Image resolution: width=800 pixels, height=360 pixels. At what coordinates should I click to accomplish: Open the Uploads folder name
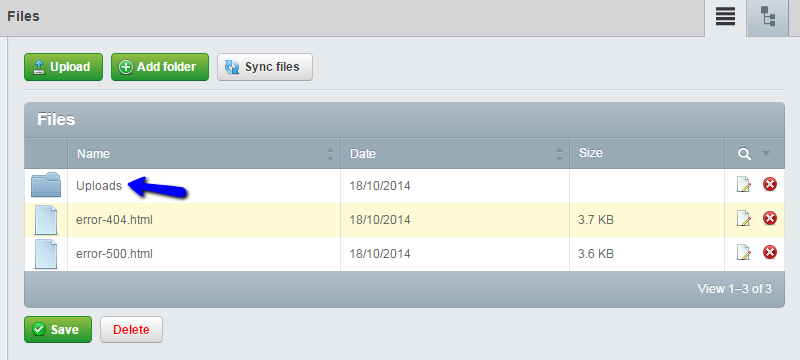click(x=99, y=186)
